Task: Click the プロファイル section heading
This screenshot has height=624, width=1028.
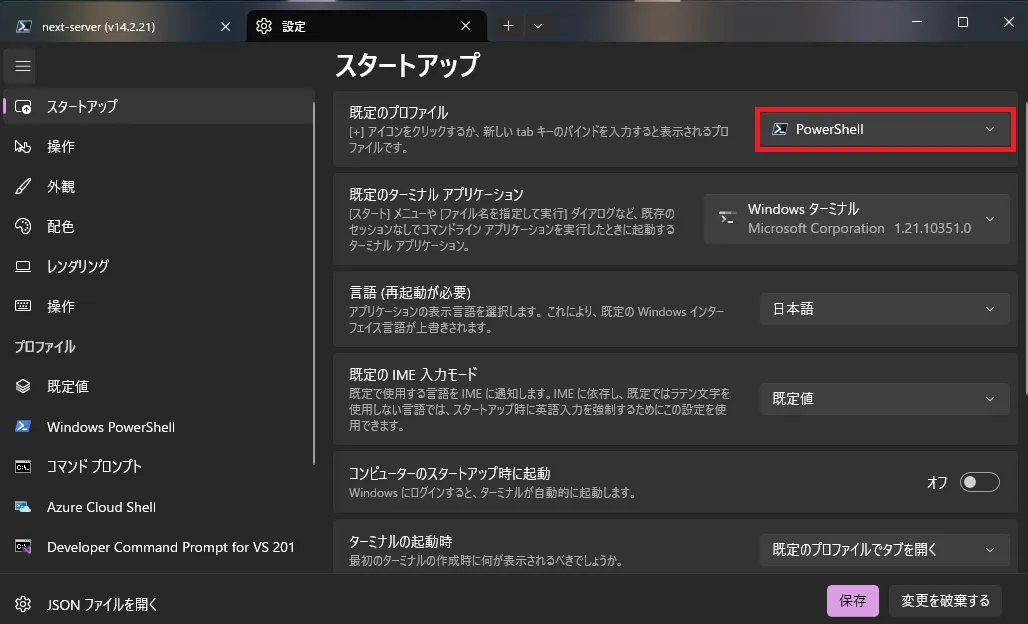Action: (45, 347)
